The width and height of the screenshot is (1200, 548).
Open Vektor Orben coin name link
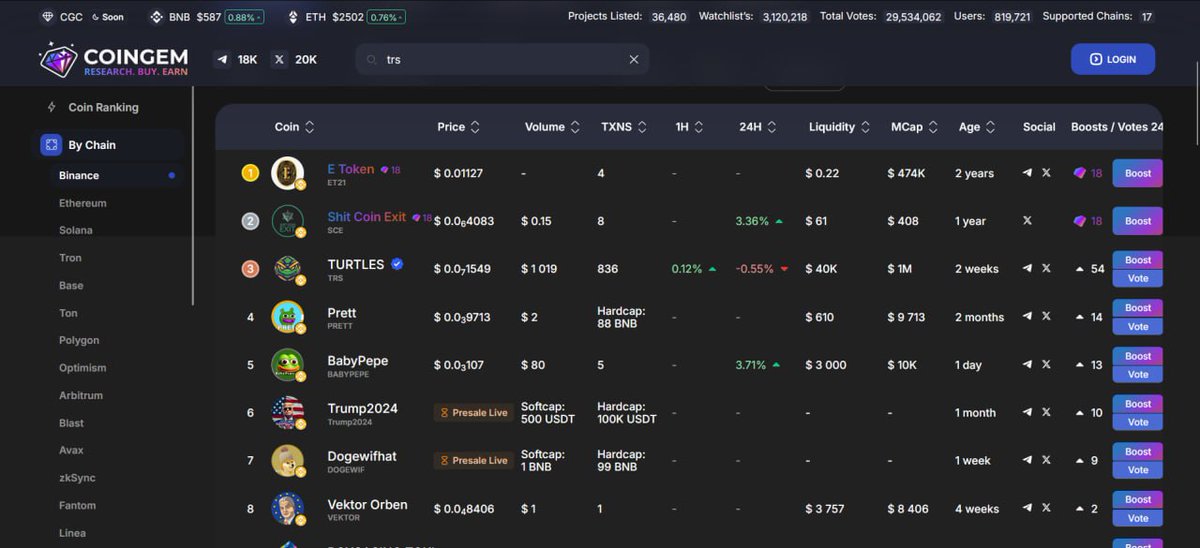367,504
